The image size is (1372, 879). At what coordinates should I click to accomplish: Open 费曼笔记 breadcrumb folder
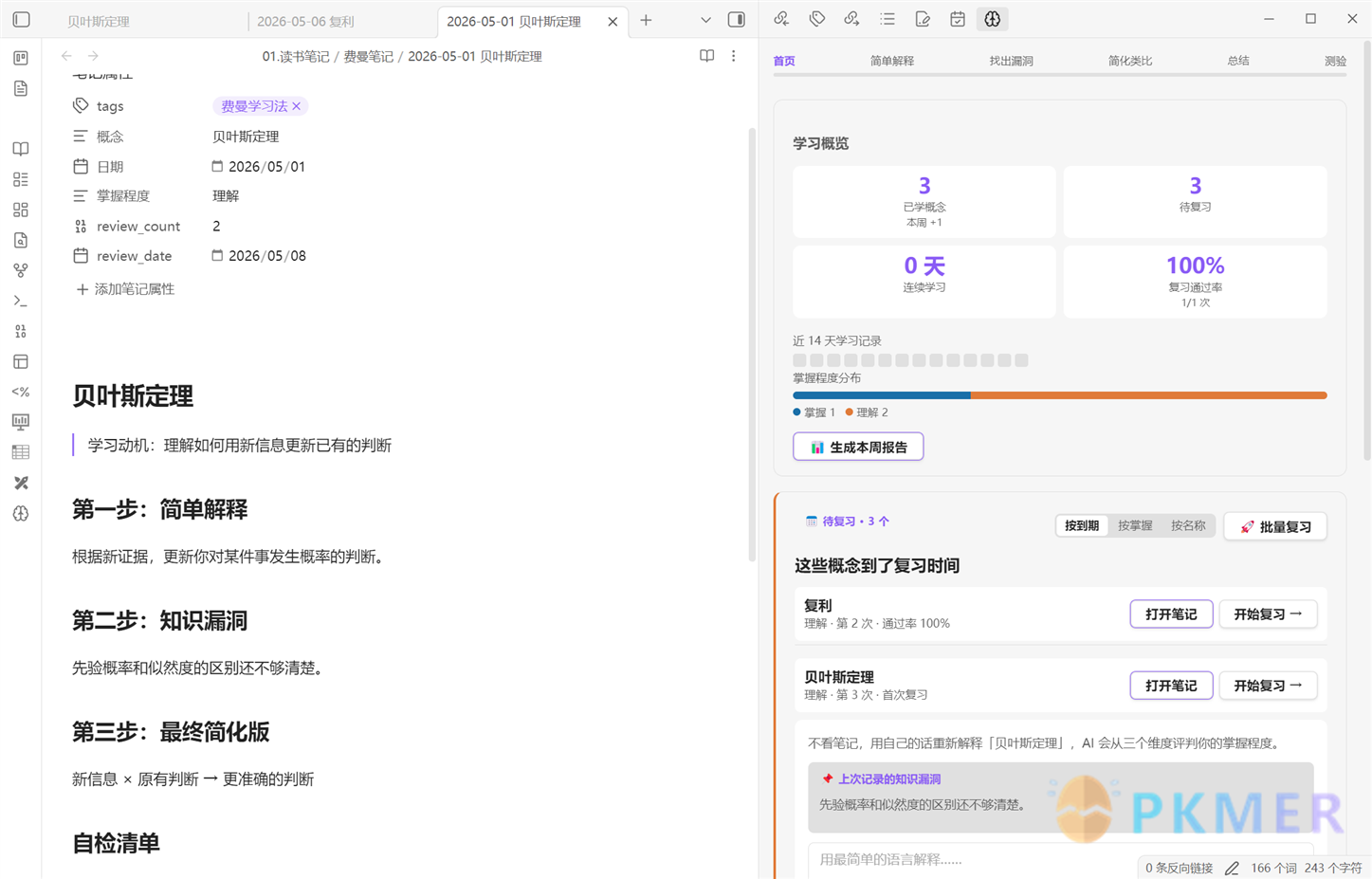(368, 57)
